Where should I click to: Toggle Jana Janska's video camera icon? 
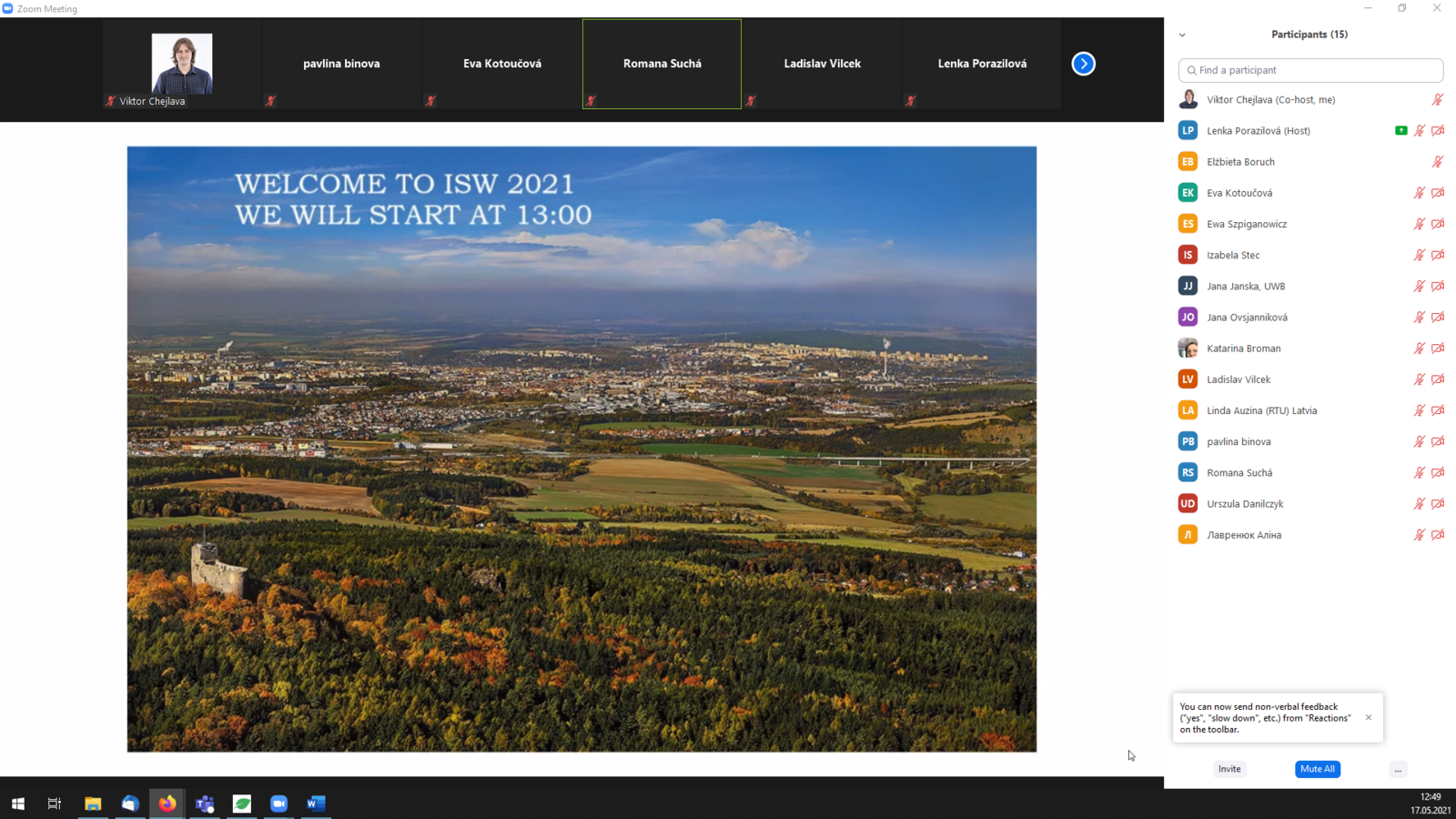coord(1438,287)
